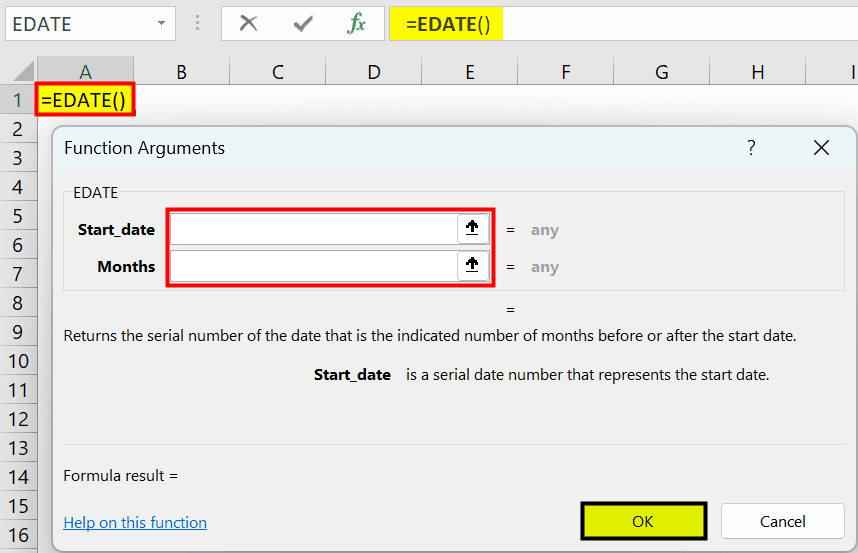Select column H header

[x=758, y=71]
